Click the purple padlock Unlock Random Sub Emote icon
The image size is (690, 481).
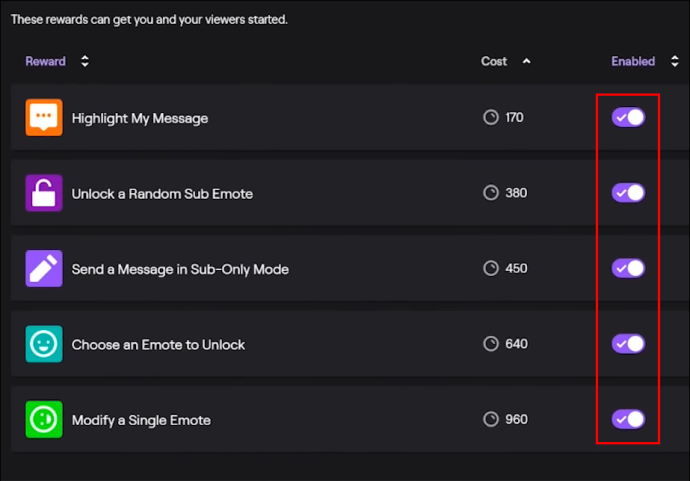coord(44,193)
